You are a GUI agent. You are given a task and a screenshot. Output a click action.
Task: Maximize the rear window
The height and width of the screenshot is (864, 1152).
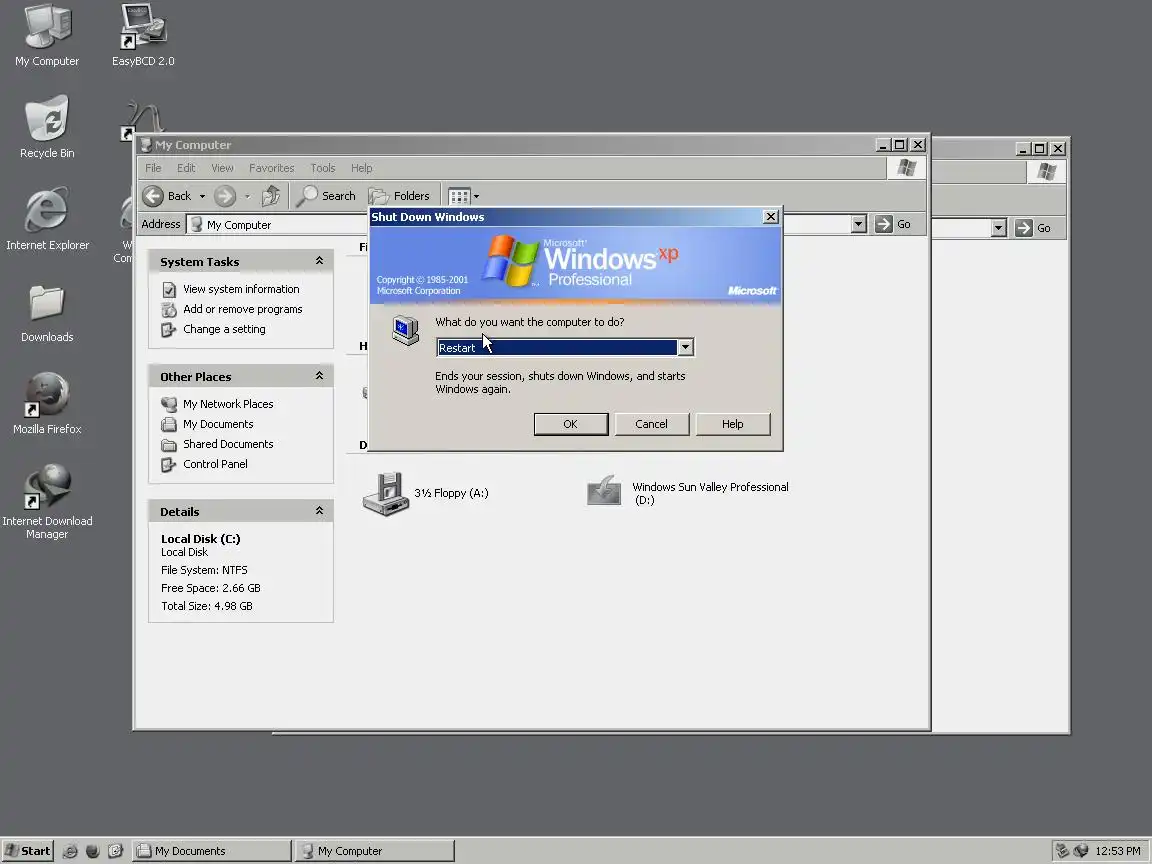point(1039,148)
